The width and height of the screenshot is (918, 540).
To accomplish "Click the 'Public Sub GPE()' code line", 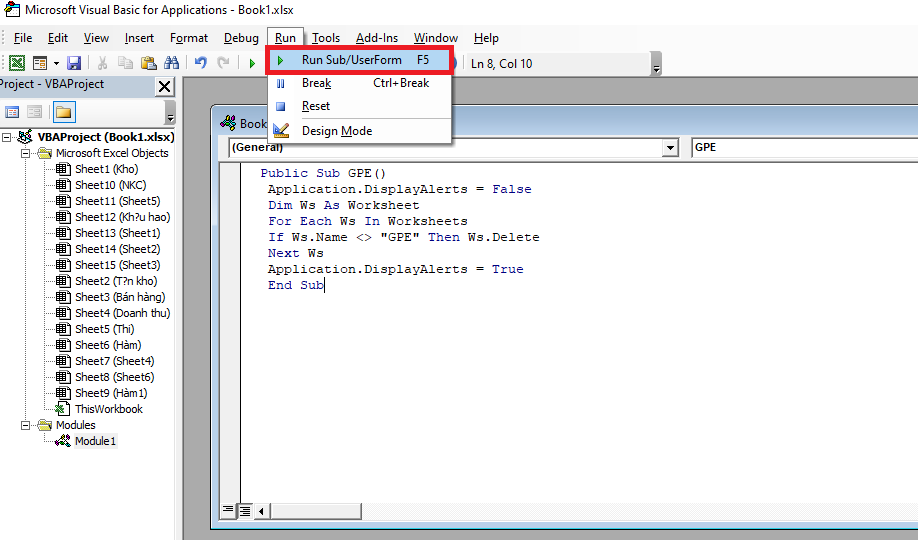I will [323, 173].
